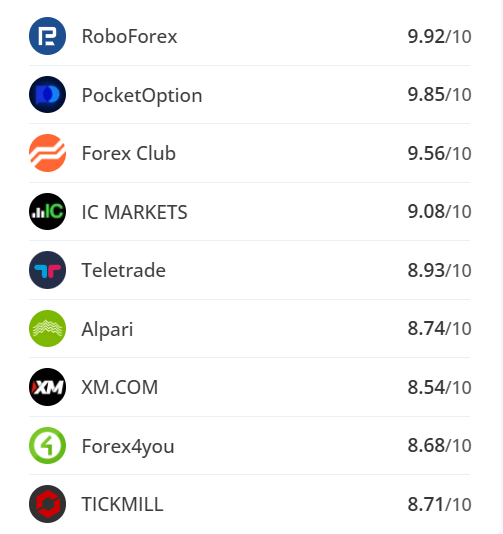Click the TICKMILL red hexagon logo
Viewport: 503px width, 534px height.
click(x=47, y=504)
